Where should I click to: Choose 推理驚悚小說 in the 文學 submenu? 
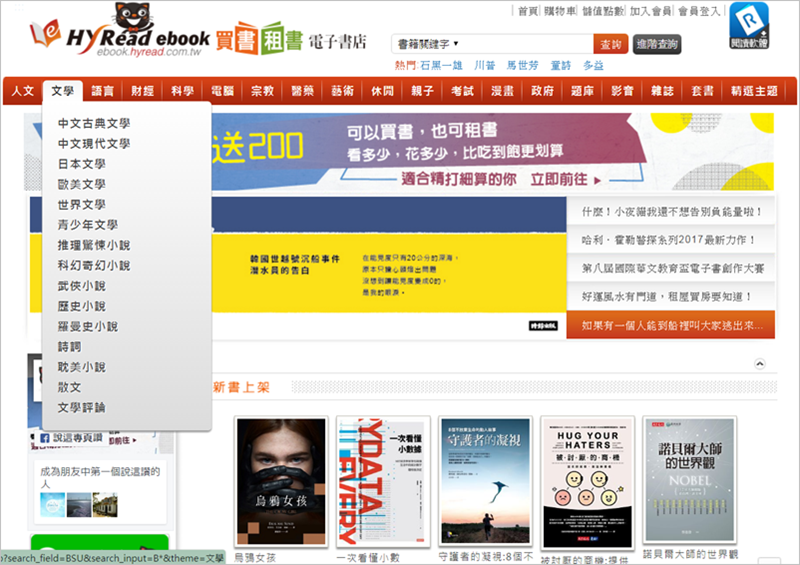tap(94, 245)
